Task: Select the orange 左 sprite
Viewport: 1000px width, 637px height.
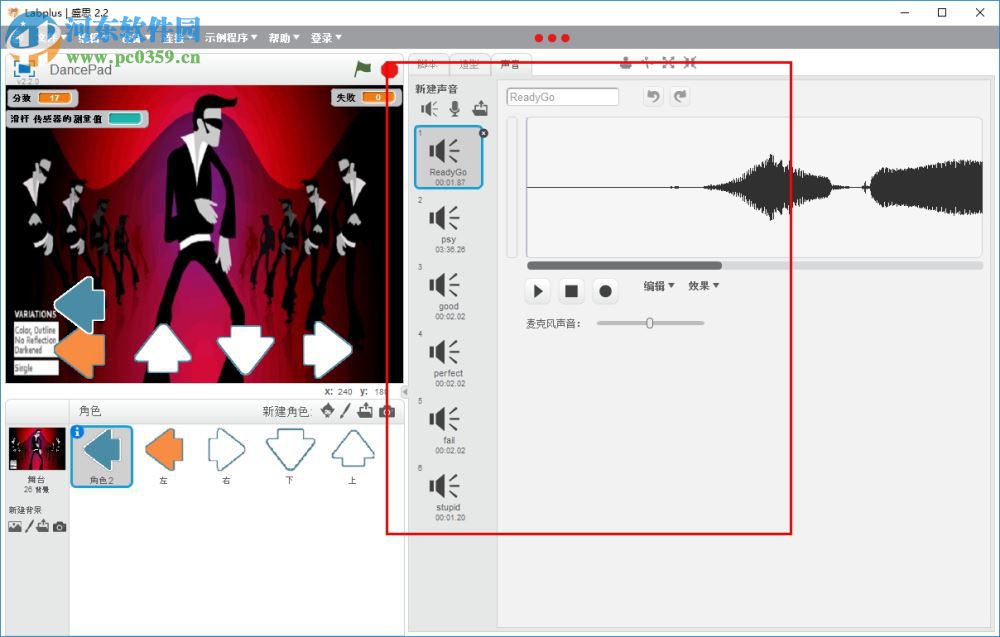Action: (x=165, y=457)
